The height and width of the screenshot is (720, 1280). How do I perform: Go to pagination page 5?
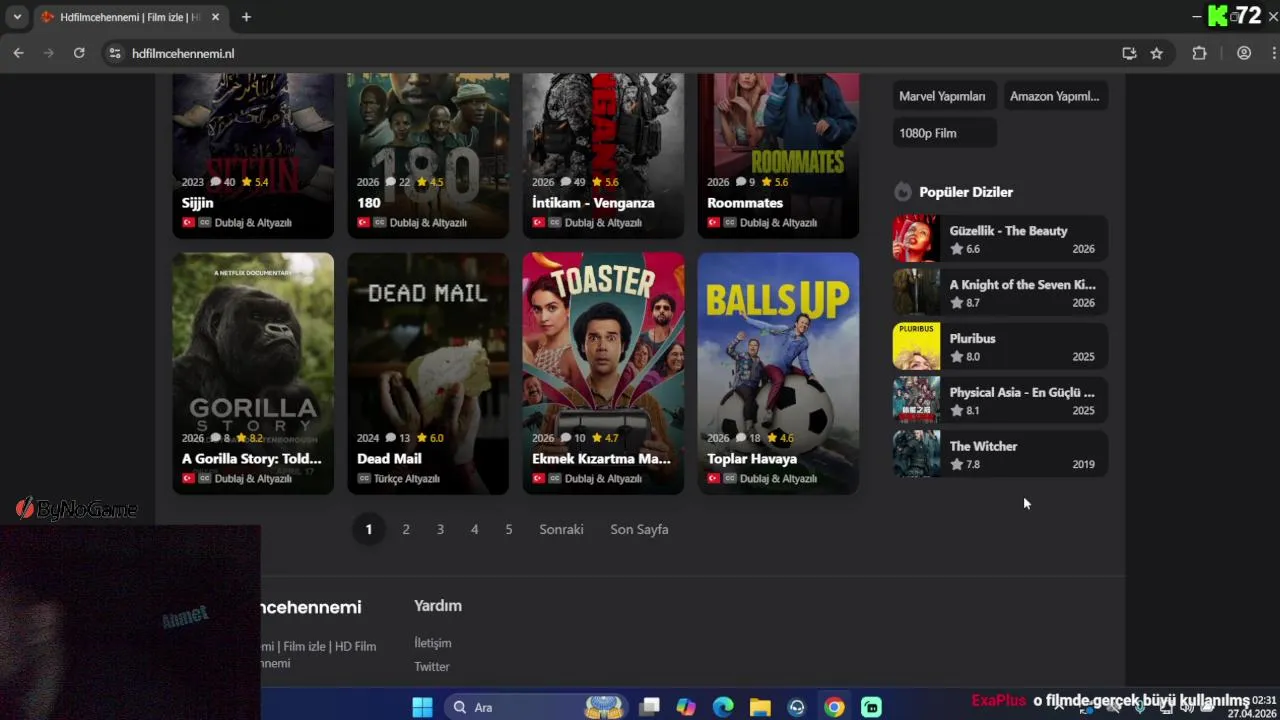point(509,529)
